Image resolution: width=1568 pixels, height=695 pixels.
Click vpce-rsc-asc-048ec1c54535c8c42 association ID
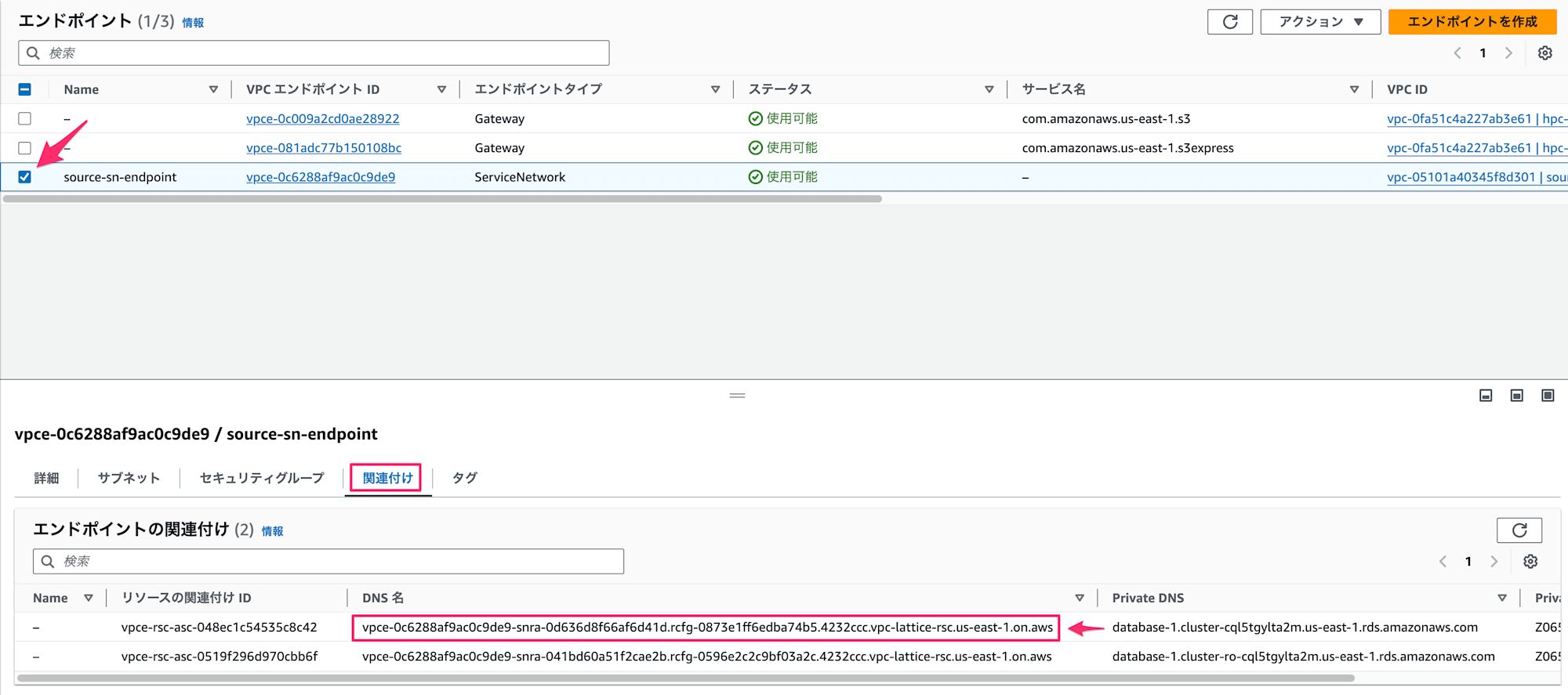(219, 628)
